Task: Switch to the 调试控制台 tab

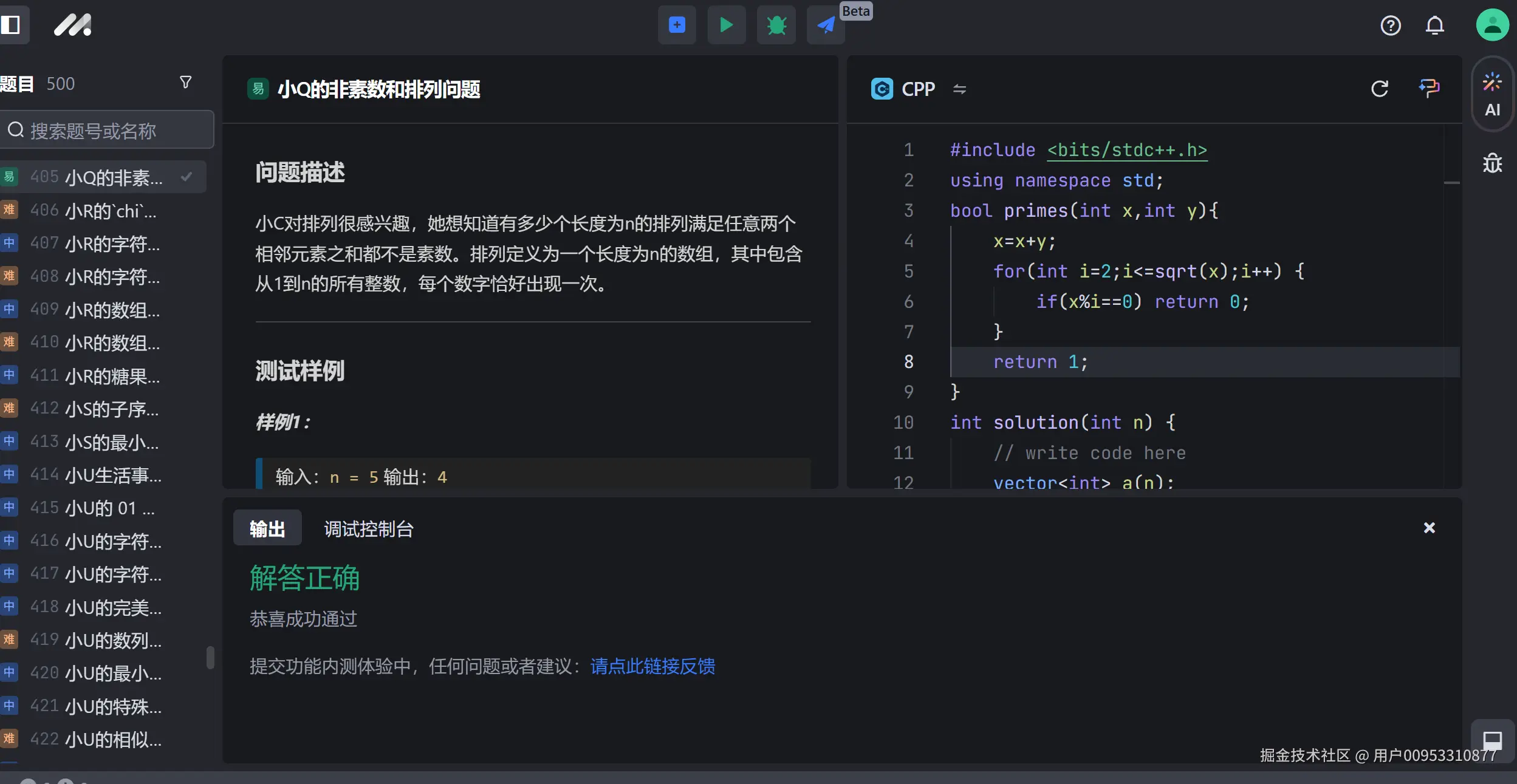Action: point(368,529)
